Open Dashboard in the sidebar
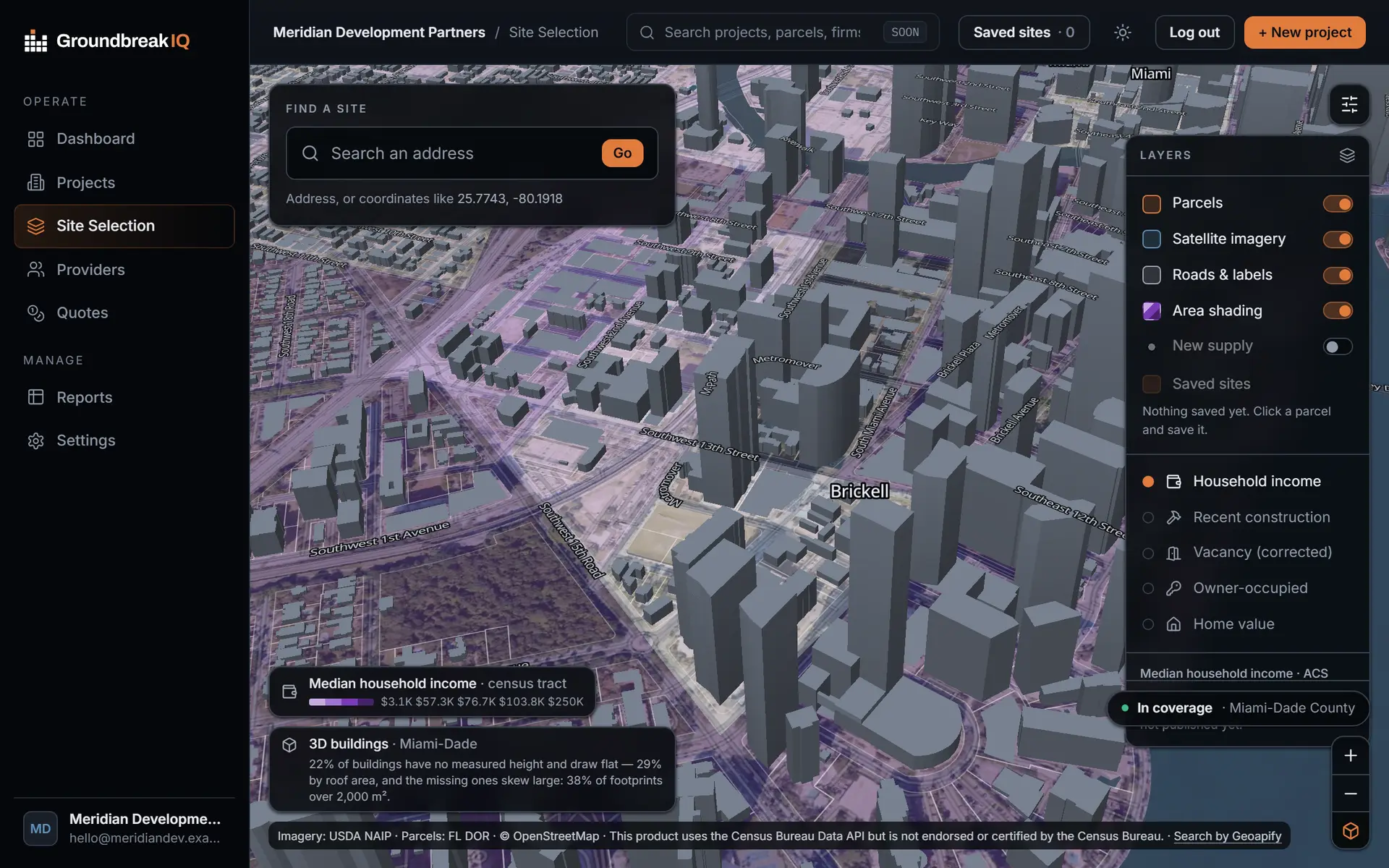Image resolution: width=1389 pixels, height=868 pixels. [124, 139]
